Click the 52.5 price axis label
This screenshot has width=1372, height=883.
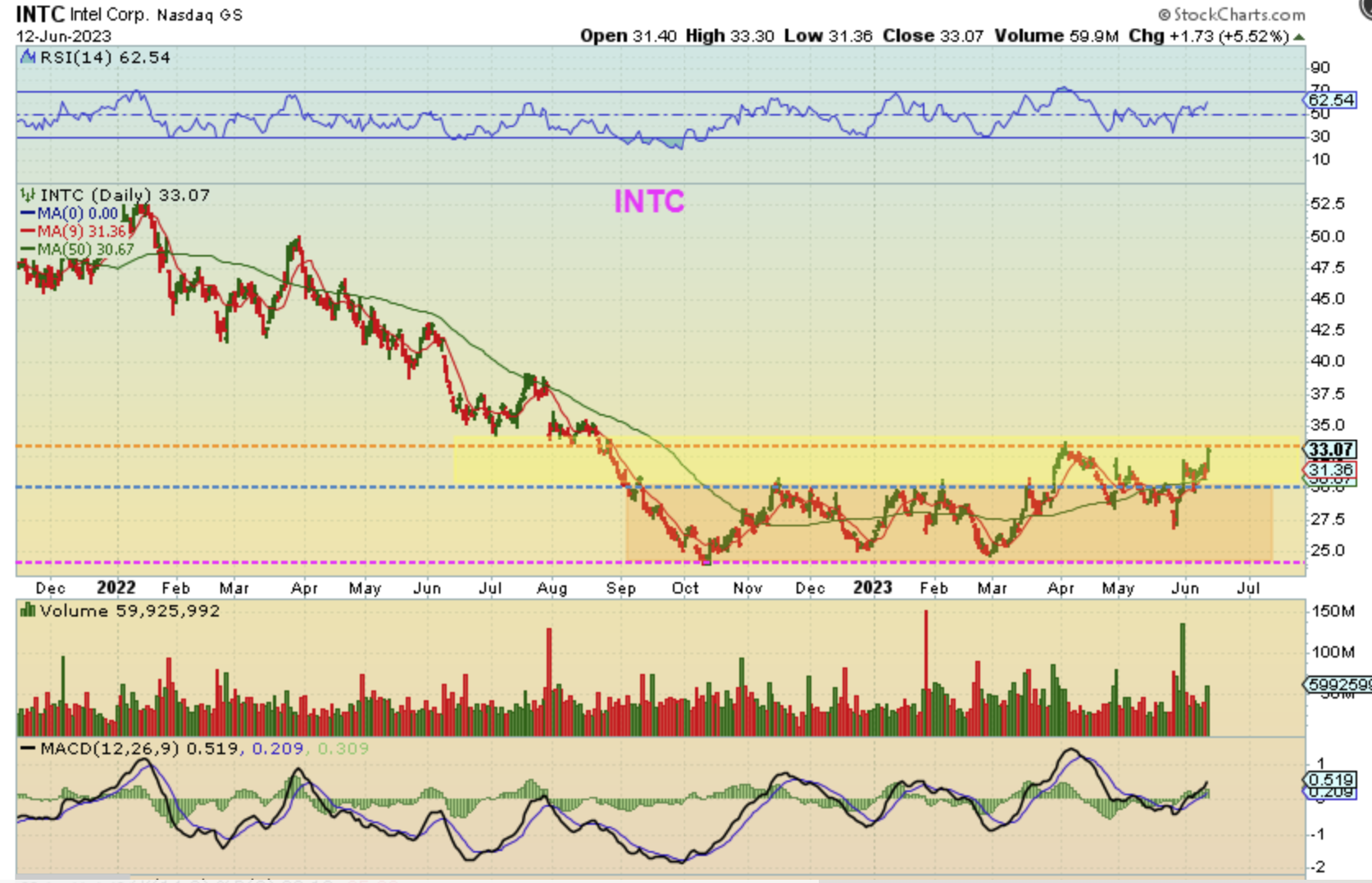coord(1328,203)
